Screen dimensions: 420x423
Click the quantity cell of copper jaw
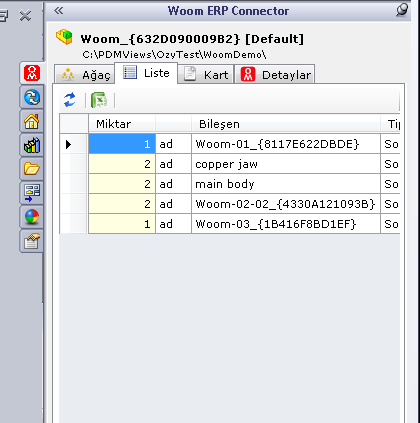pyautogui.click(x=122, y=164)
